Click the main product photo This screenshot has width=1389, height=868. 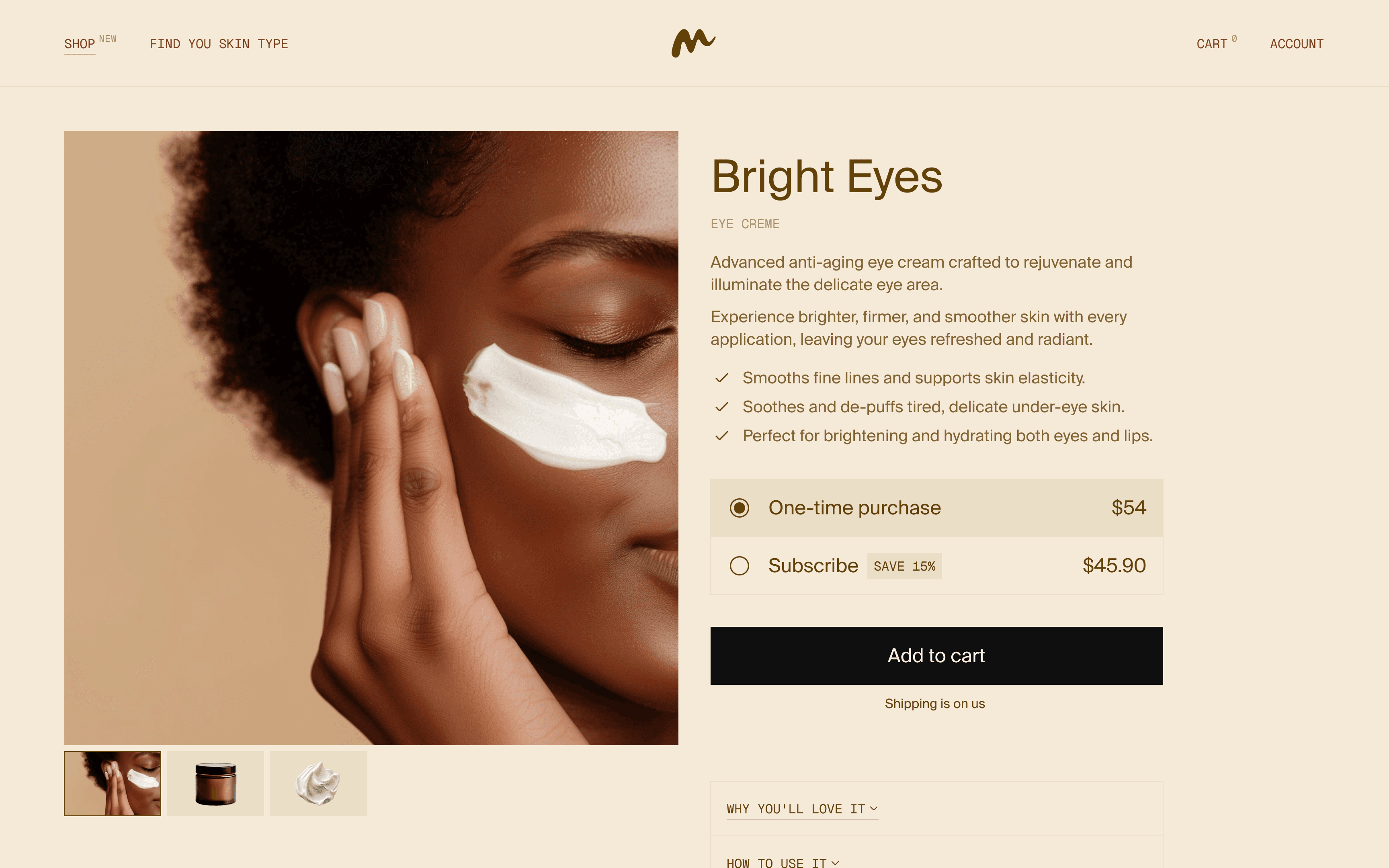pyautogui.click(x=371, y=438)
